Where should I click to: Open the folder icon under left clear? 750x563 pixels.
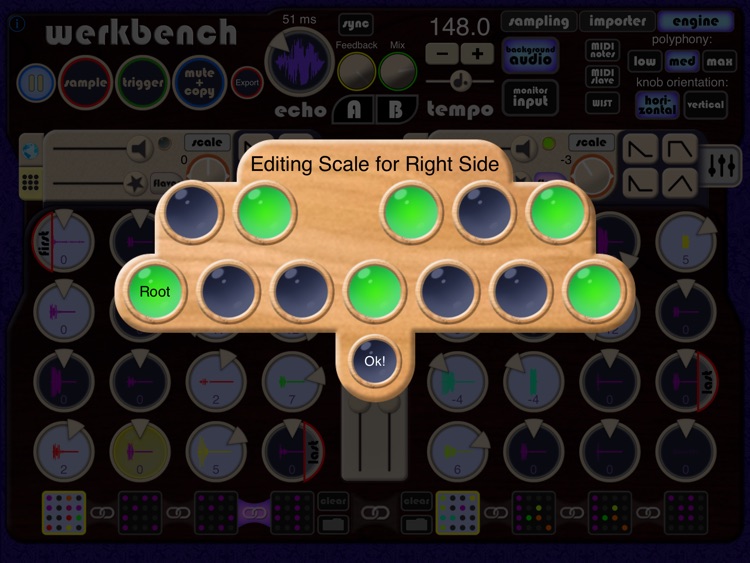tap(333, 524)
